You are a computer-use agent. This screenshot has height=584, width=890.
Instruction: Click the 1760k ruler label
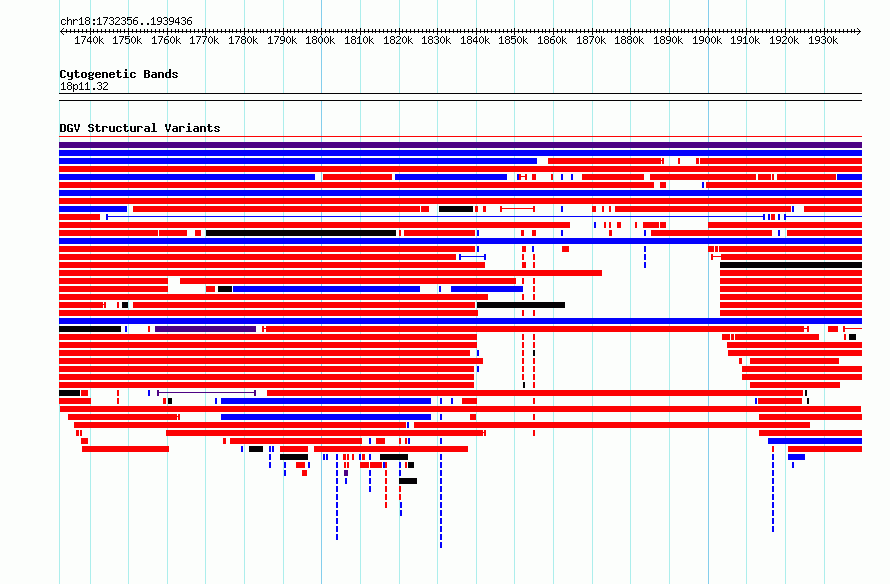166,40
